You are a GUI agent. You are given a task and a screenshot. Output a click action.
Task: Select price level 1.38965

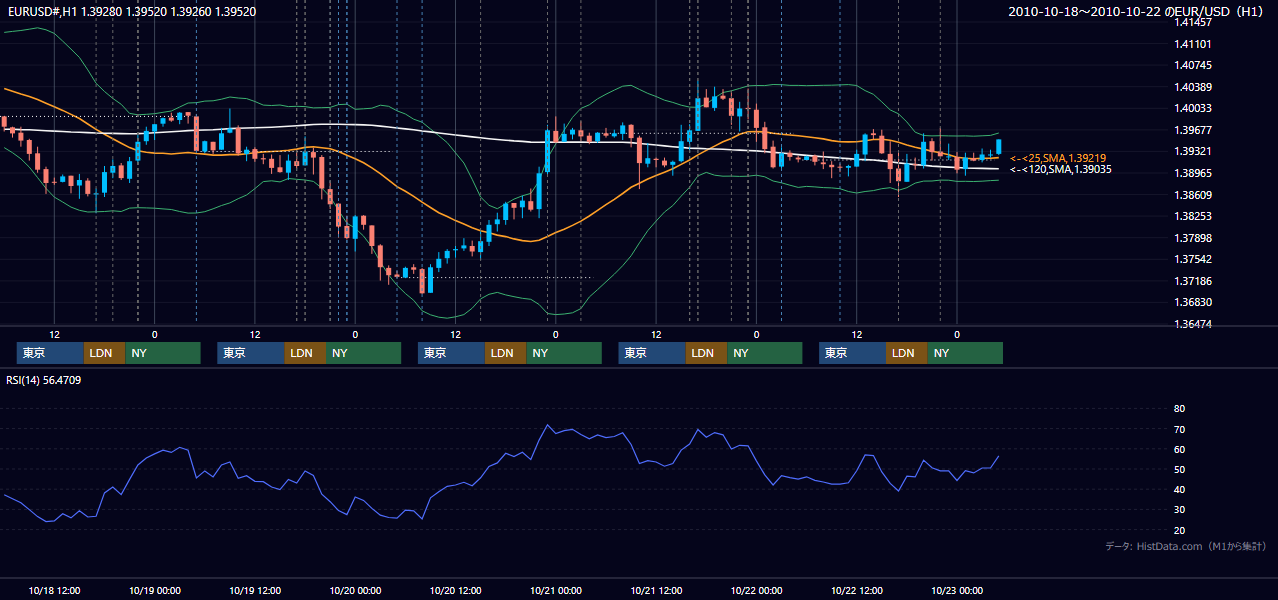[x=1192, y=173]
